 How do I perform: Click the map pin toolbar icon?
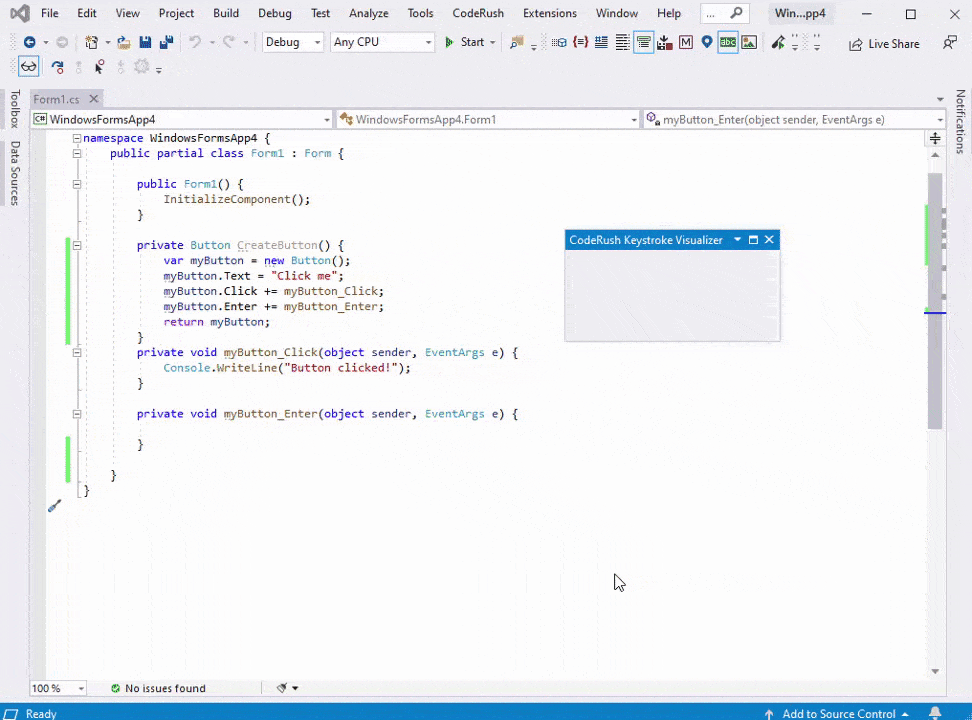click(708, 42)
